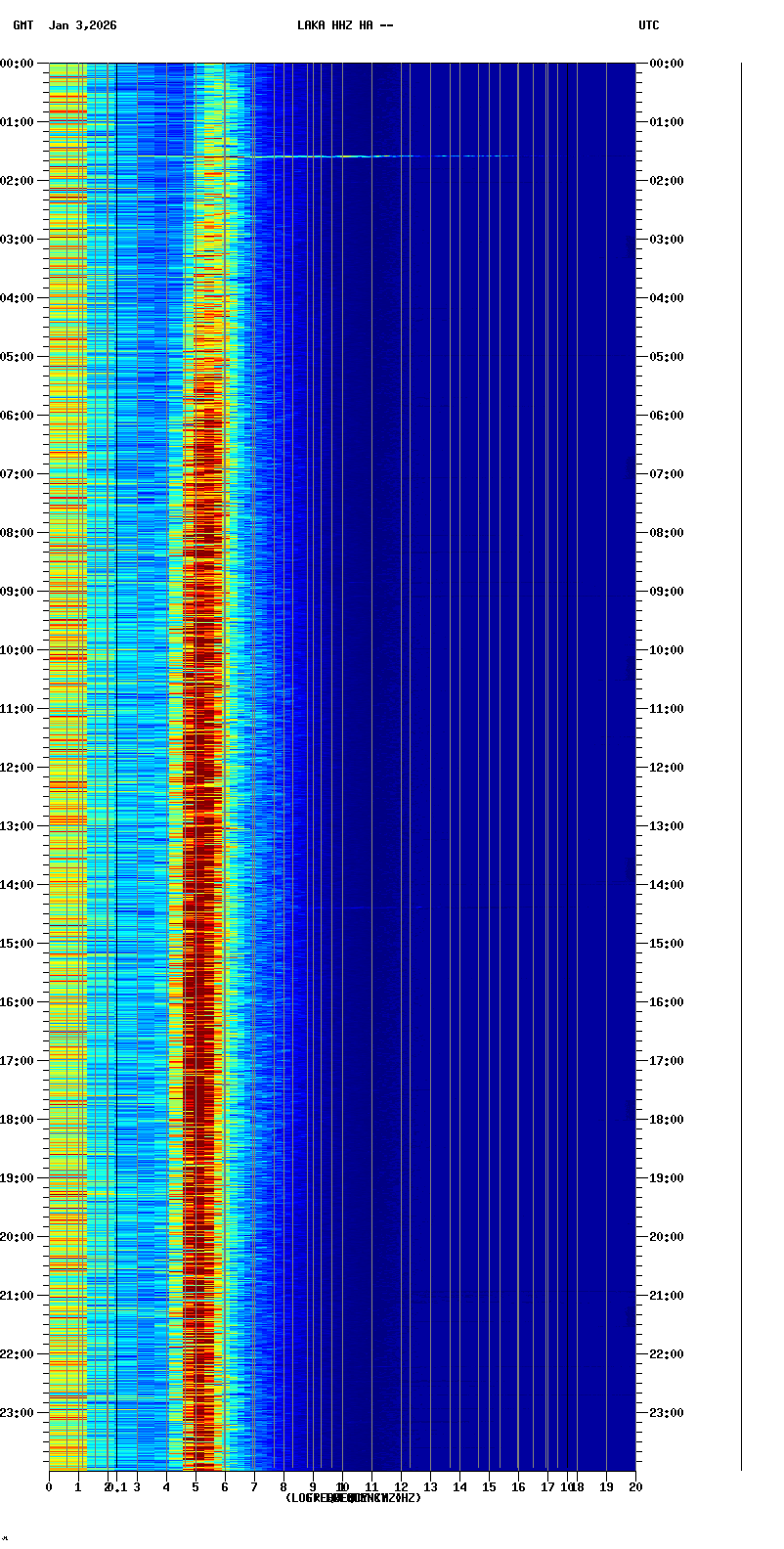Click the 13 Hz frequency axis label
Image resolution: width=784 pixels, height=1549 pixels.
pos(430,1487)
